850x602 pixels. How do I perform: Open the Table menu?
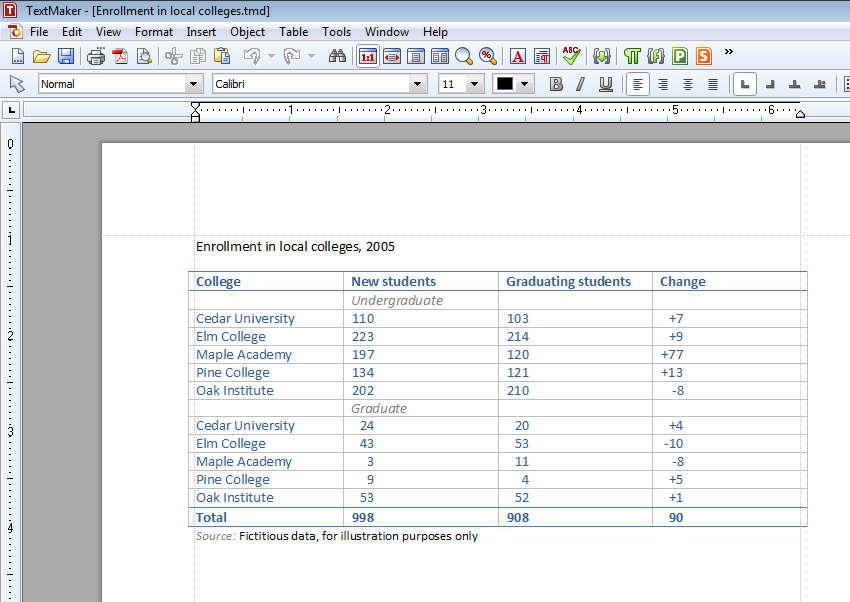click(293, 32)
